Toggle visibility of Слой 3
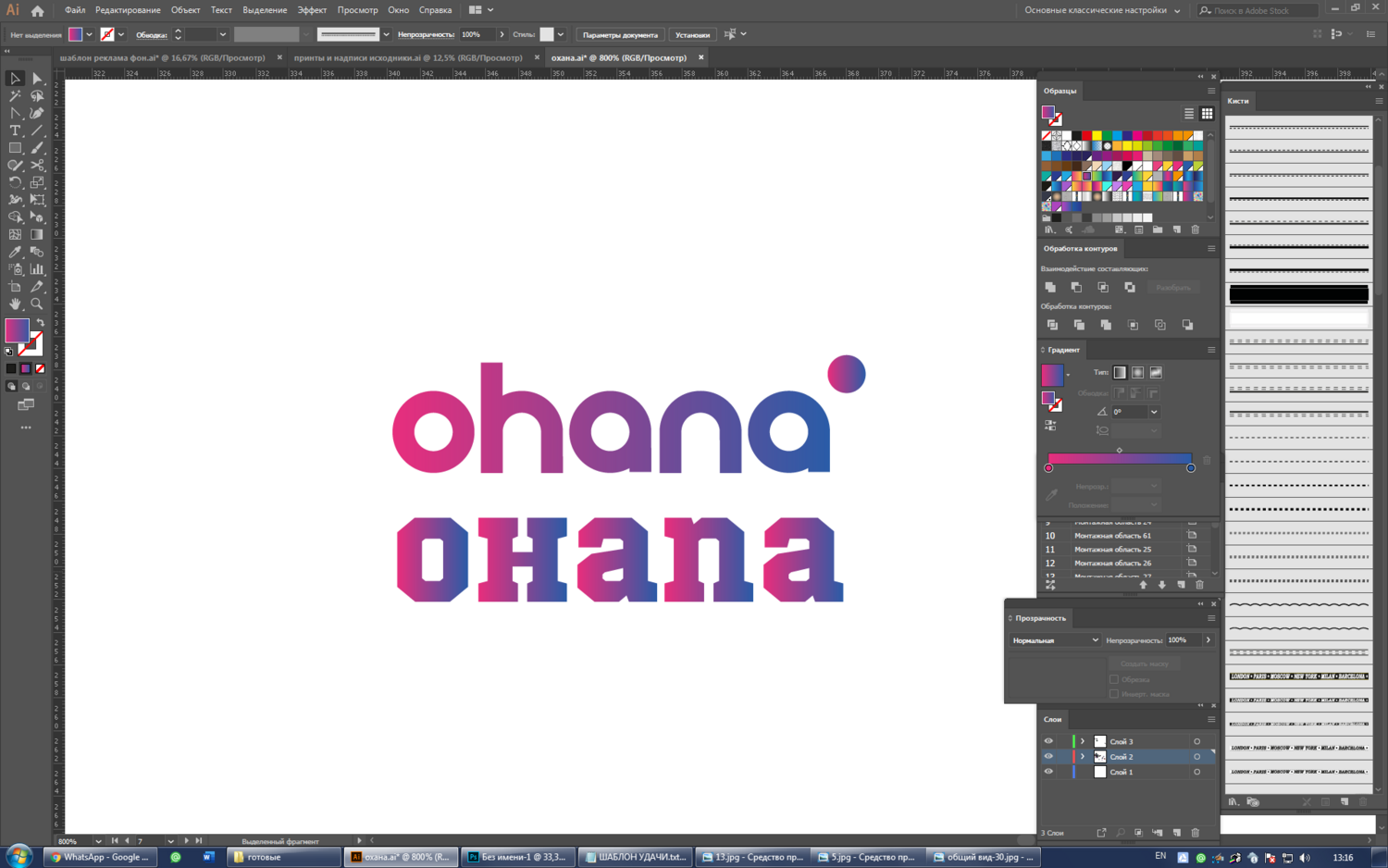The height and width of the screenshot is (868, 1388). coord(1048,741)
